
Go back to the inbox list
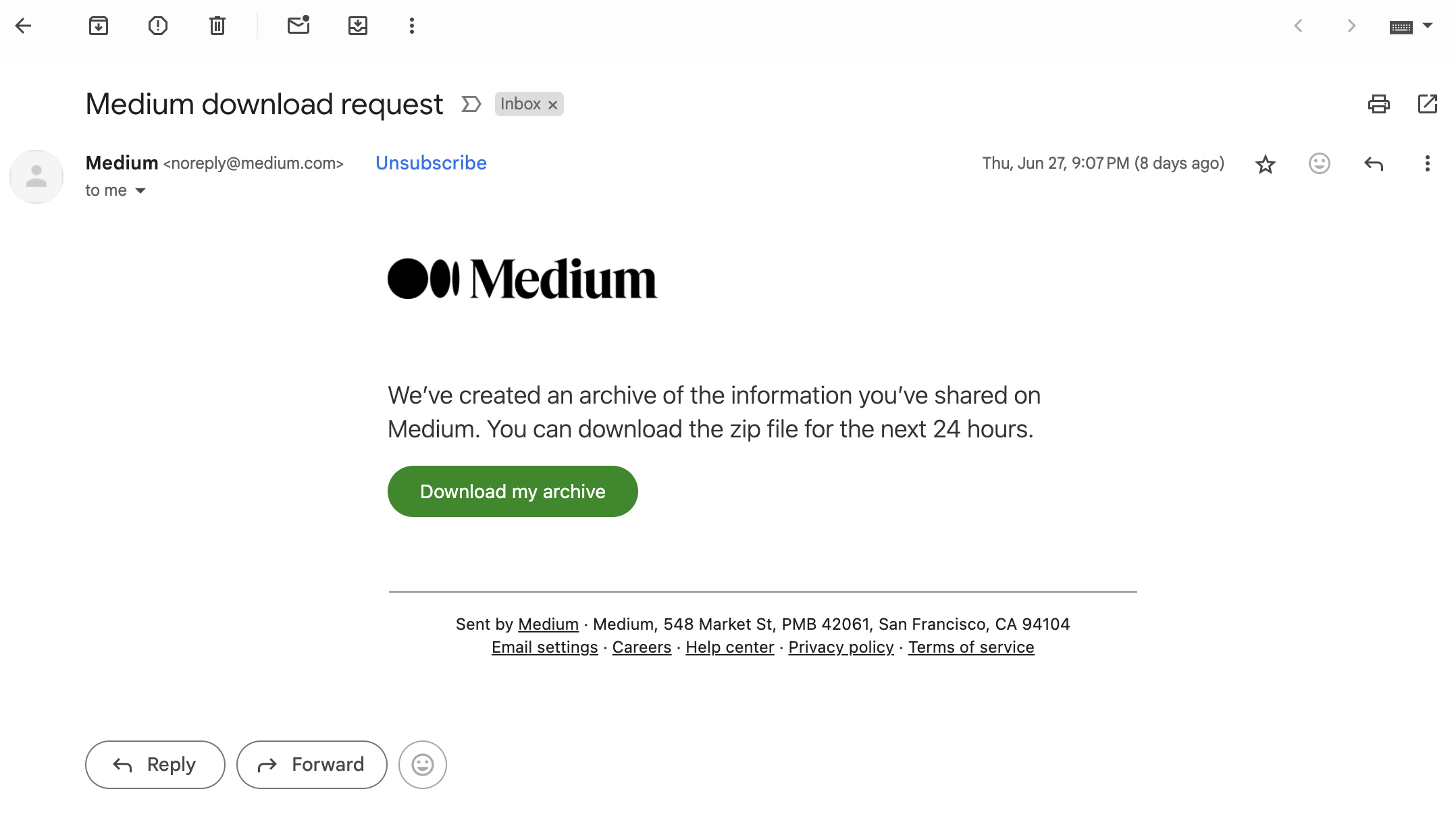pos(24,26)
